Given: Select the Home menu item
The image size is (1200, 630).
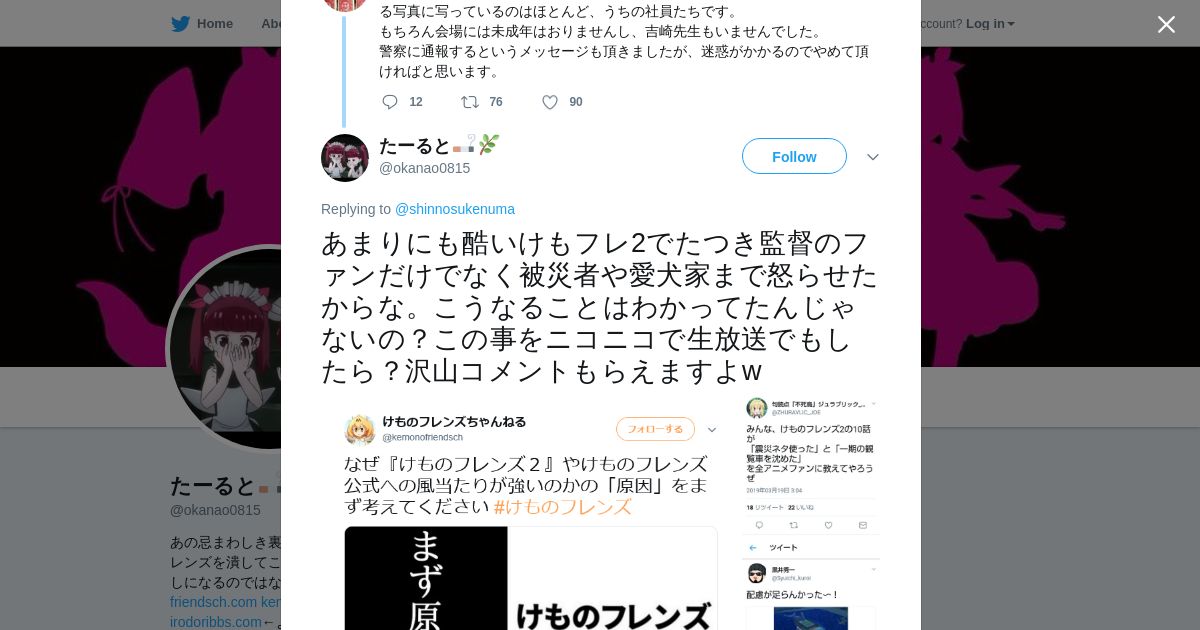Looking at the screenshot, I should click(x=215, y=24).
